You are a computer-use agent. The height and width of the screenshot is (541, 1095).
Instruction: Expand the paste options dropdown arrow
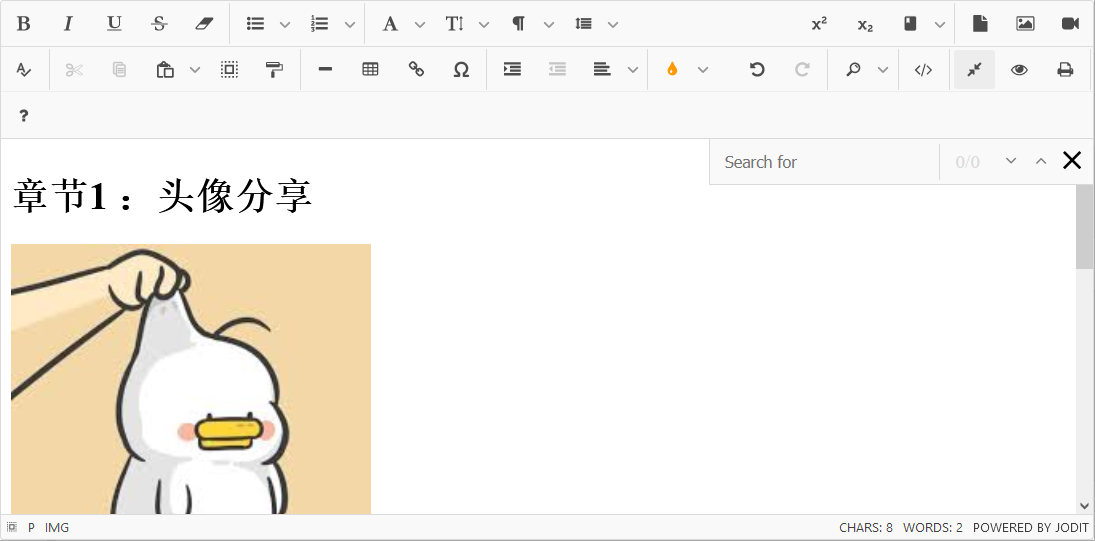(x=195, y=70)
